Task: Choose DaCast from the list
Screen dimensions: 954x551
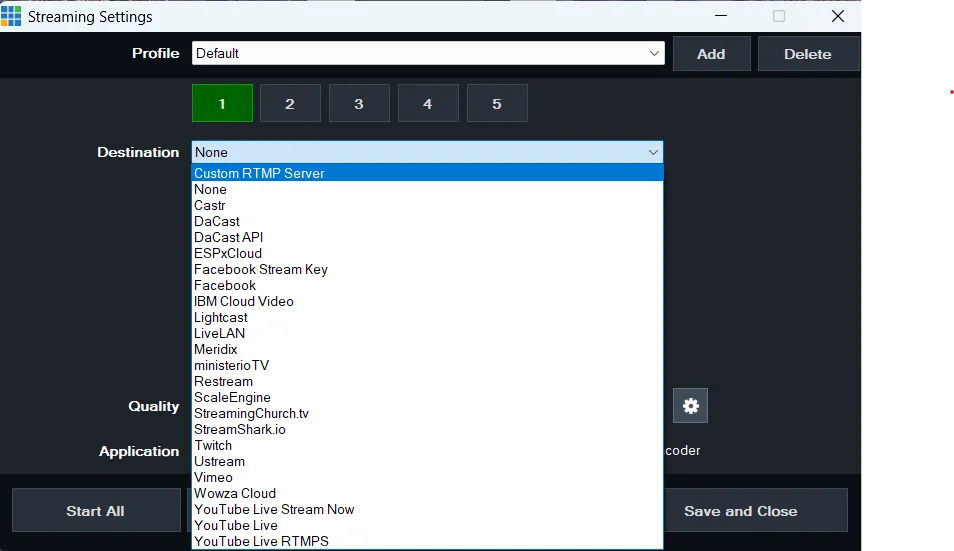Action: [x=427, y=221]
